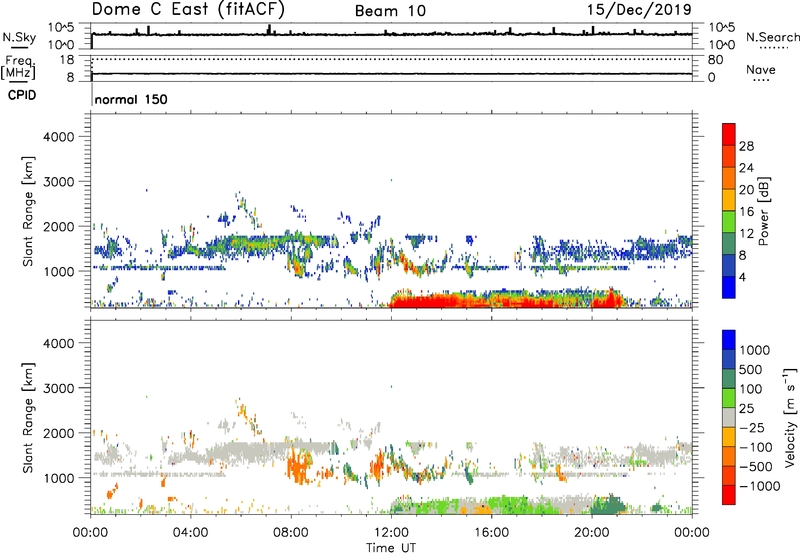
Task: Click the '16:00' time tick label
Action: pos(491,533)
